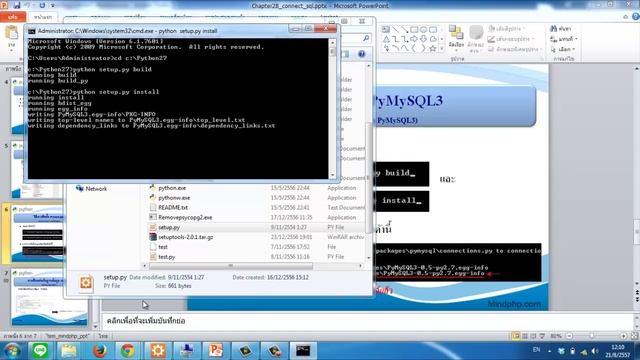Image resolution: width=640 pixels, height=360 pixels.
Task: Click the Explorer help question-mark icon
Action: (362, 54)
